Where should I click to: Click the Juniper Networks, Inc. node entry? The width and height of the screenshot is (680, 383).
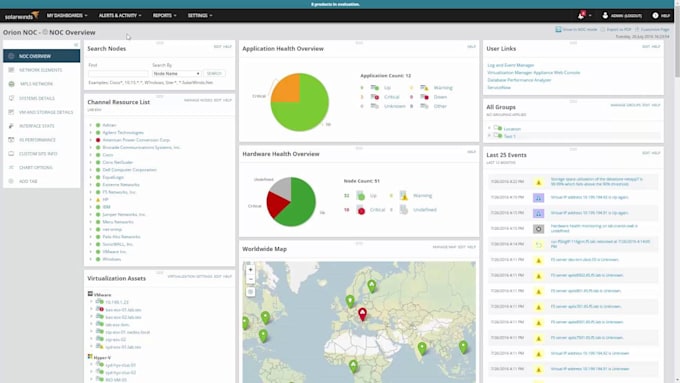(x=124, y=214)
